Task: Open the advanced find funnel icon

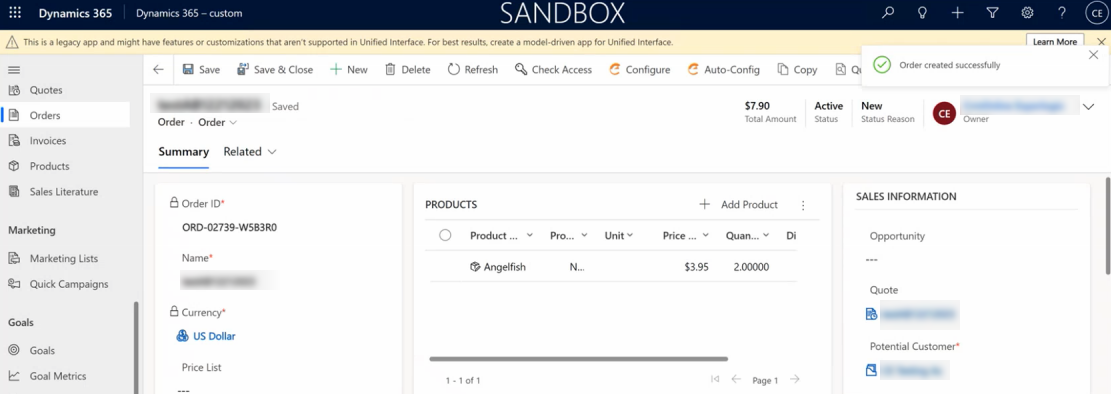Action: 992,13
